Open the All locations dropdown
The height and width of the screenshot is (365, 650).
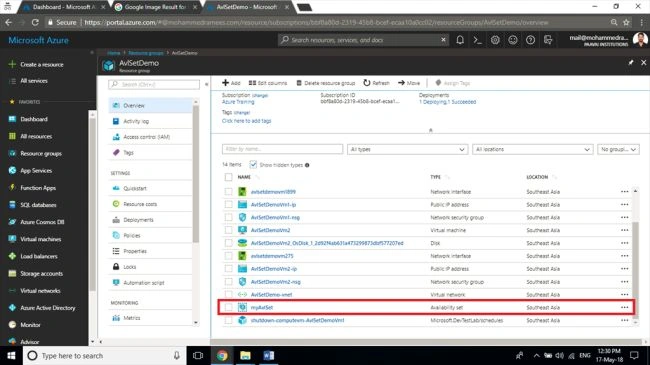click(533, 149)
